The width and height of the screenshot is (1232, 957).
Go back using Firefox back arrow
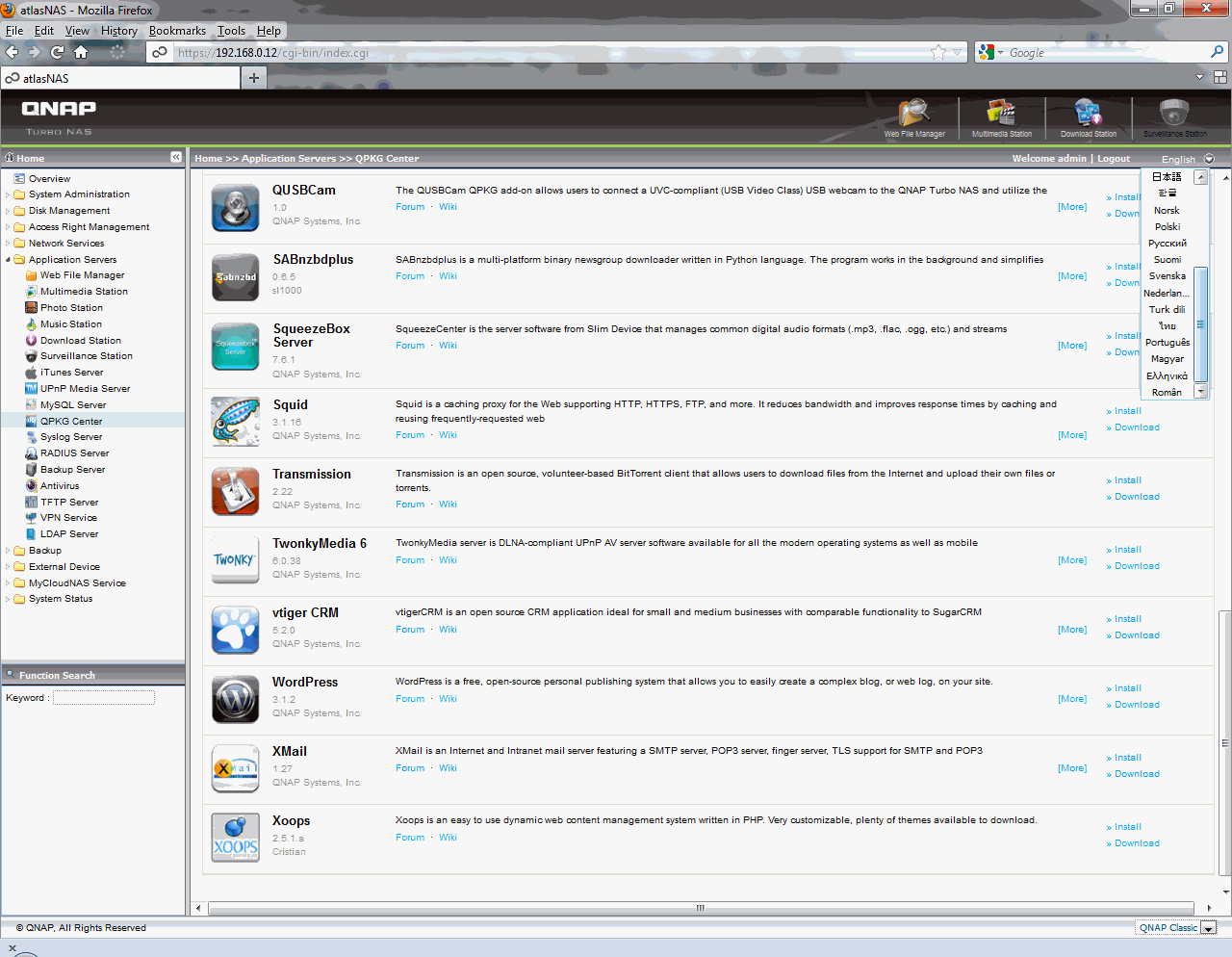click(x=12, y=52)
